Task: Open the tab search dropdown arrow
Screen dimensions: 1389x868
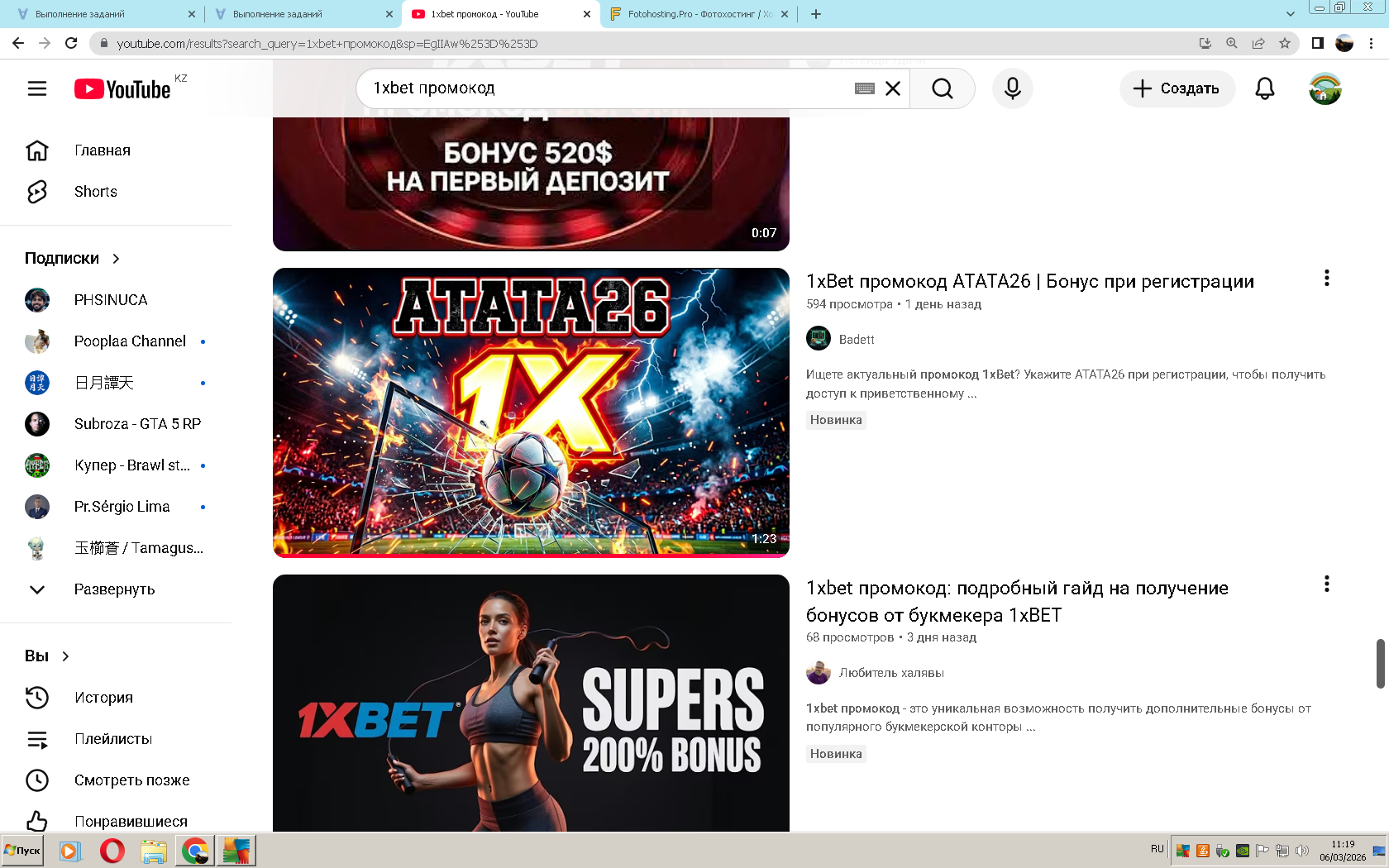Action: click(1291, 14)
